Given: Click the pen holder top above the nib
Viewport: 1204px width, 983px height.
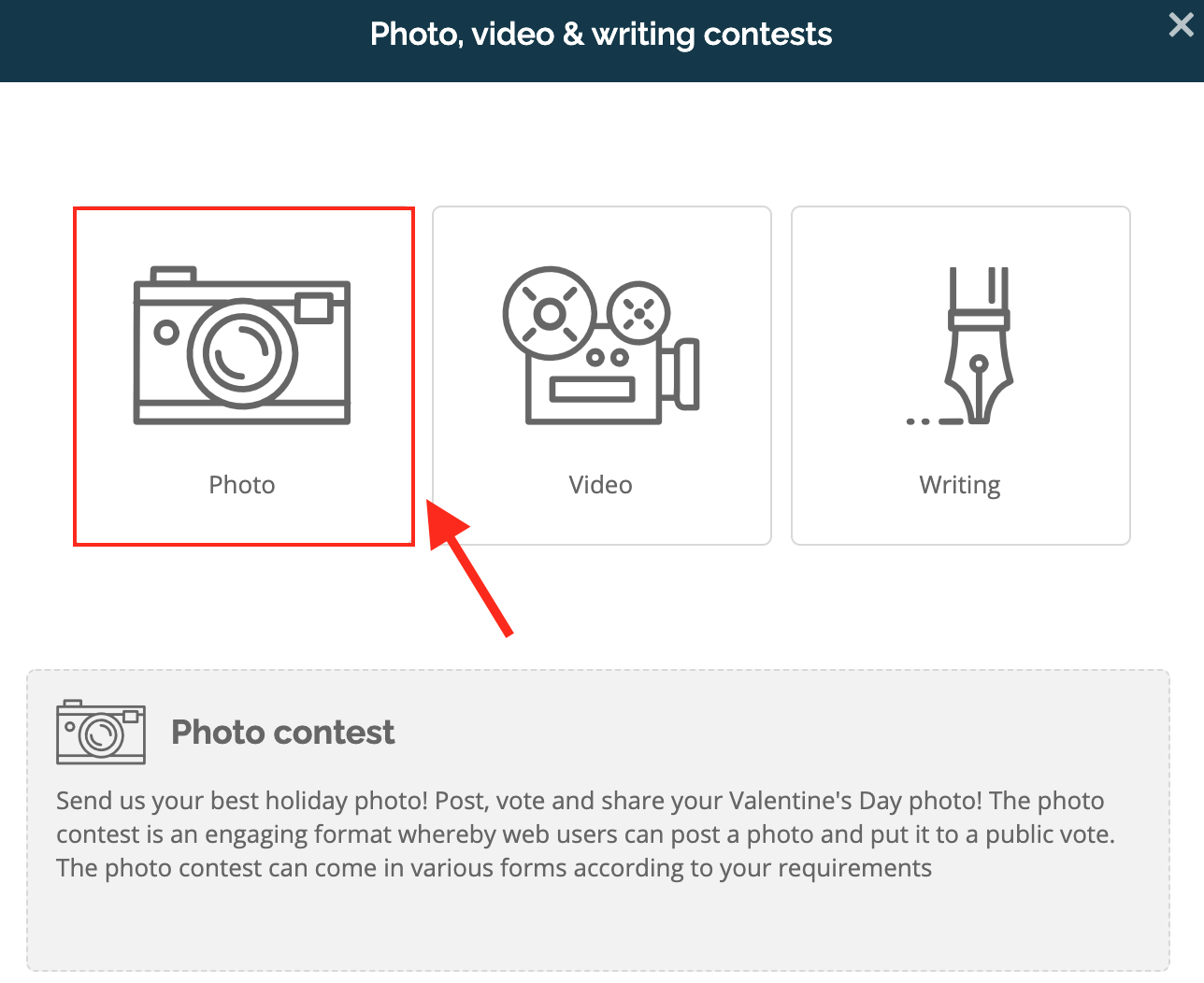Looking at the screenshot, I should pyautogui.click(x=979, y=299).
